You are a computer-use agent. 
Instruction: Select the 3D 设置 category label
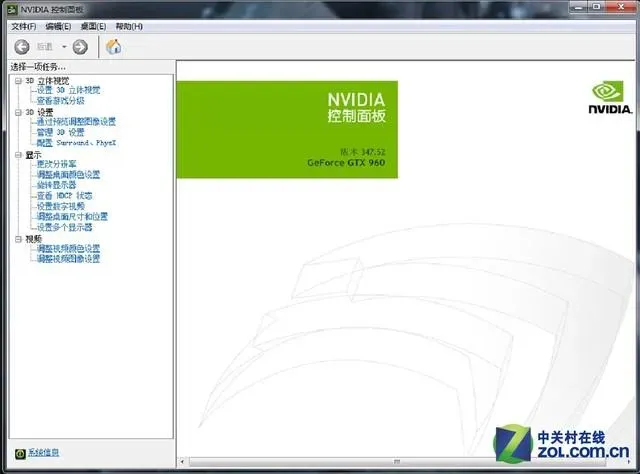39,112
